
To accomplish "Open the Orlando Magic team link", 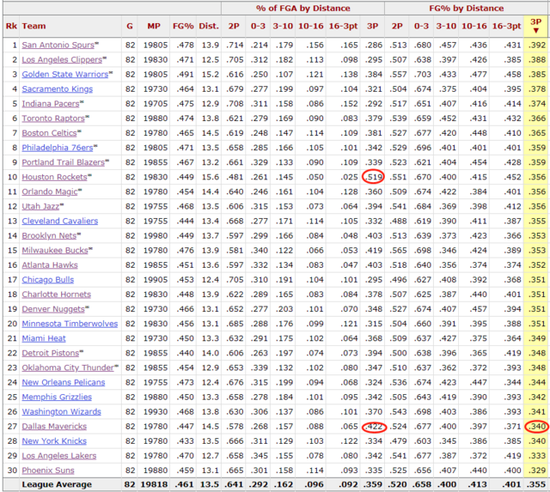I will point(49,192).
